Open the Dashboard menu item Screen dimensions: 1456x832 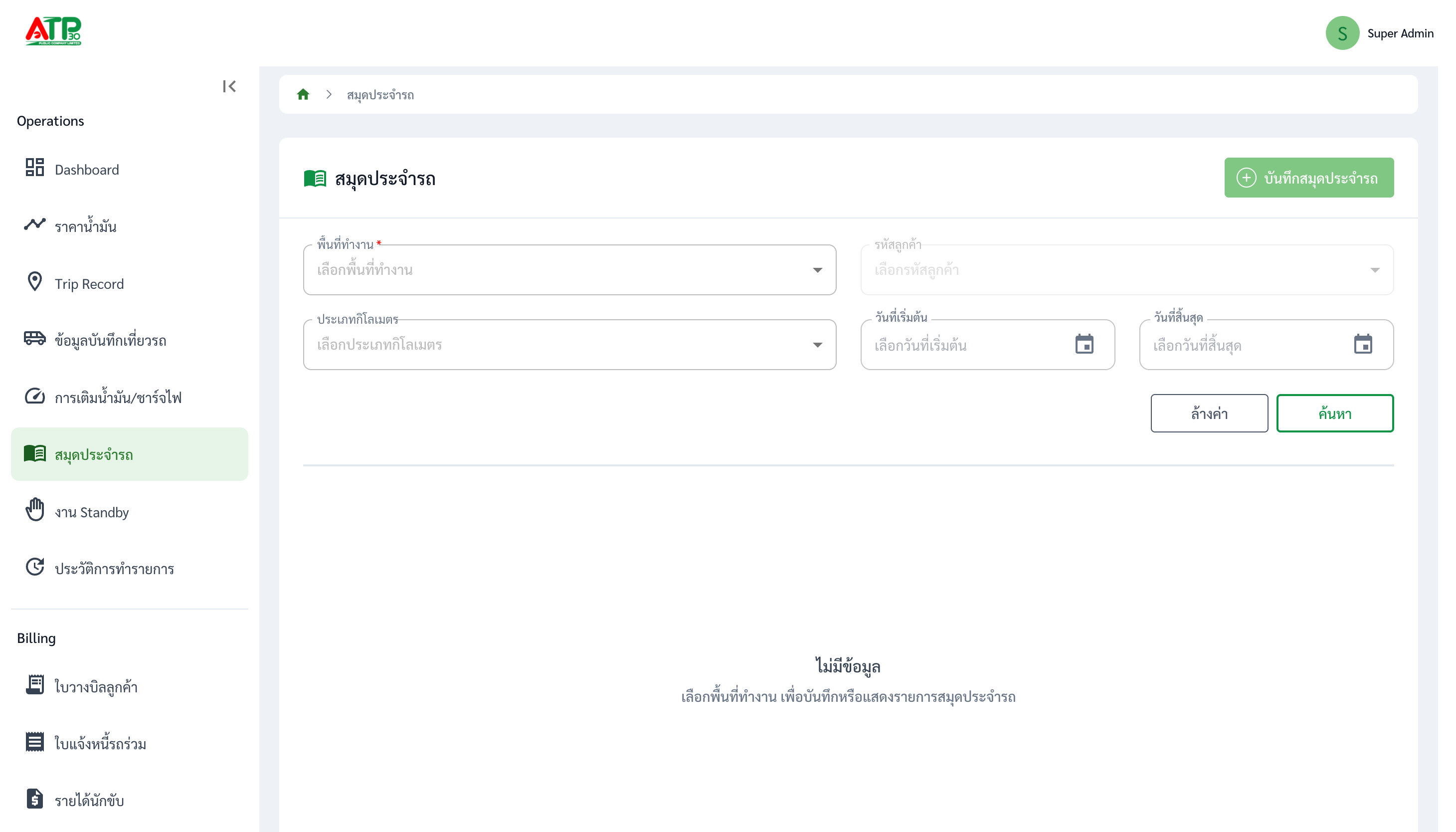tap(130, 170)
